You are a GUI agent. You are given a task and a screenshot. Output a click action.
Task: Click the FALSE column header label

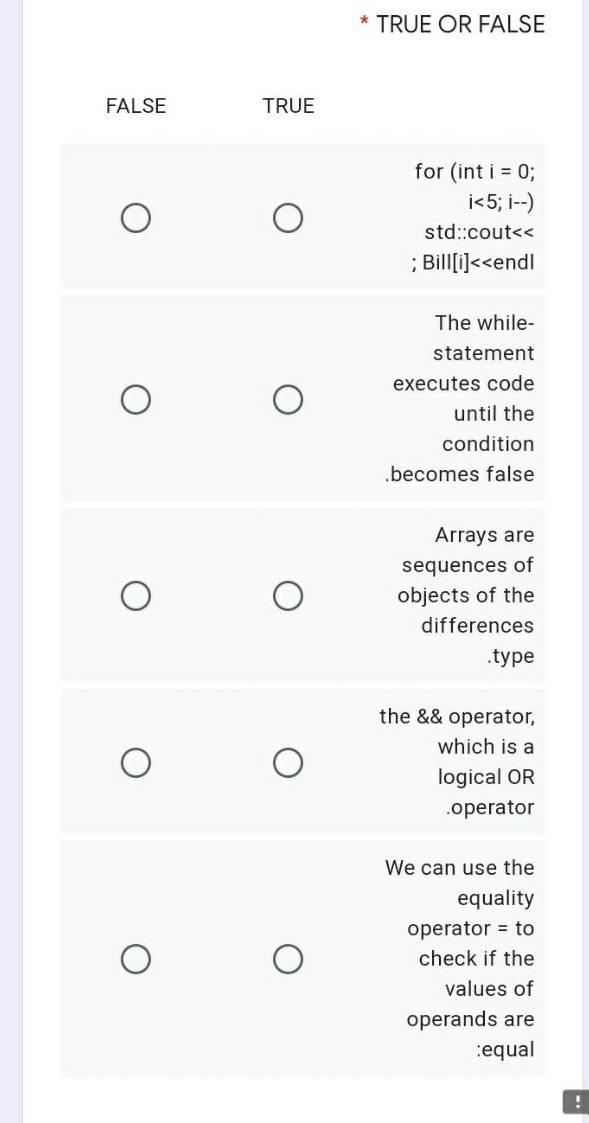(x=135, y=105)
